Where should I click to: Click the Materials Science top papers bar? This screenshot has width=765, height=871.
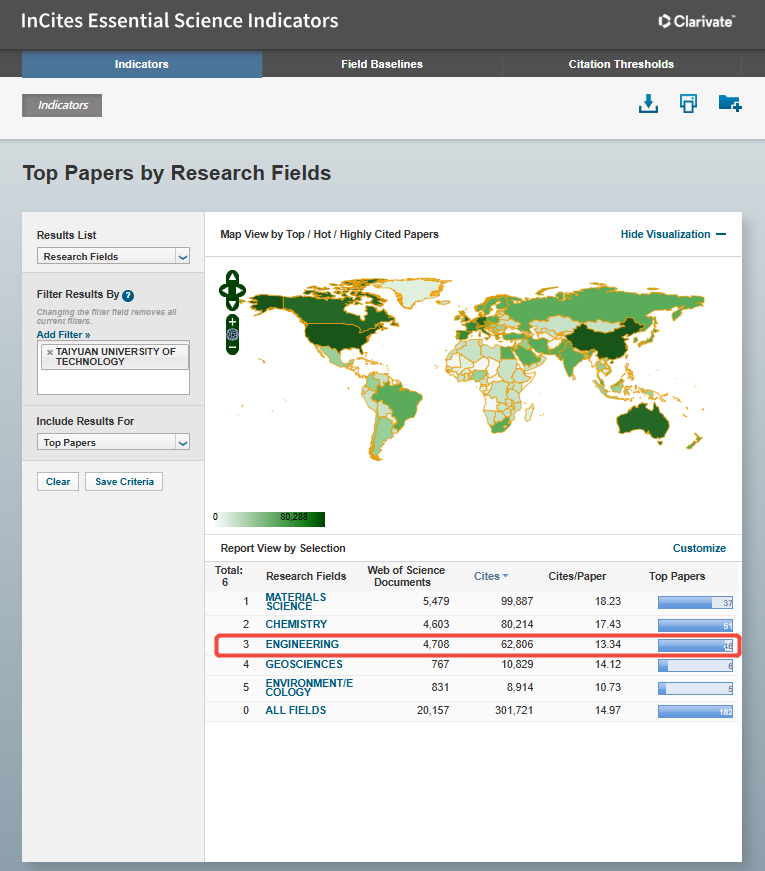coord(695,602)
